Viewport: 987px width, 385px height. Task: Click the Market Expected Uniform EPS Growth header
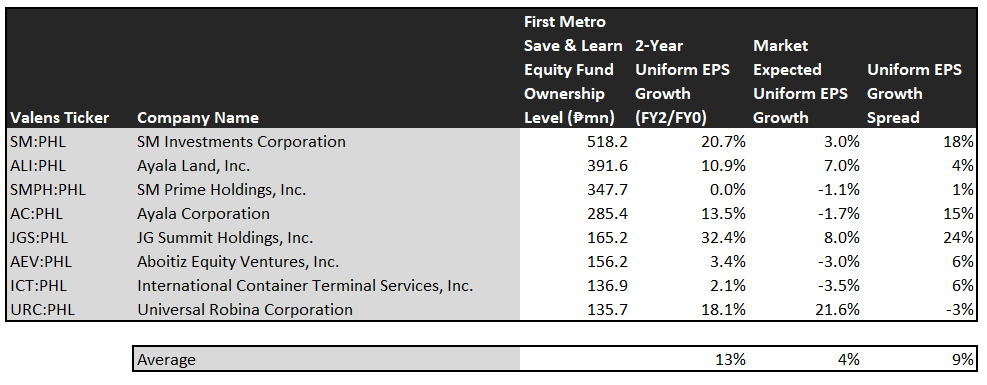800,82
